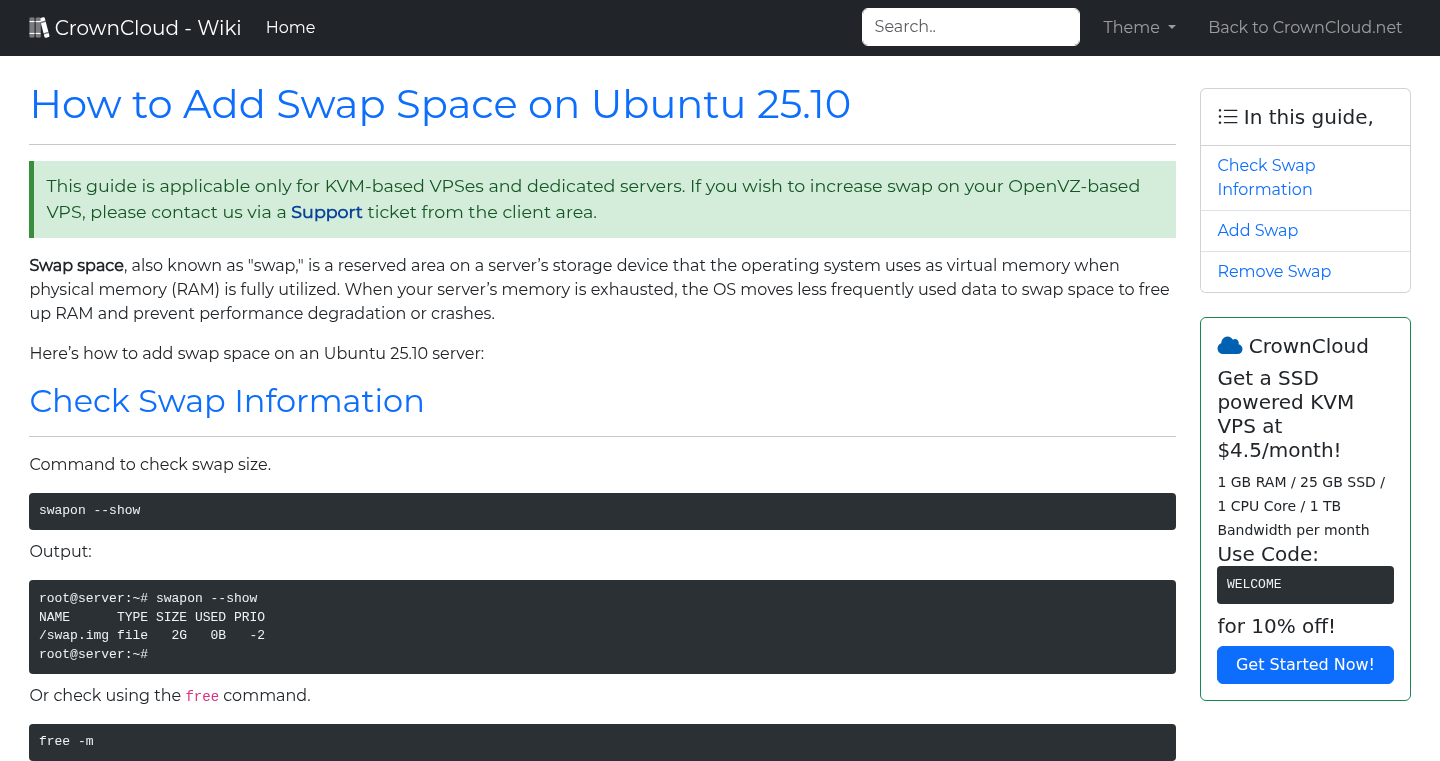The width and height of the screenshot is (1440, 761).
Task: Click the inline free command code text
Action: click(x=202, y=696)
